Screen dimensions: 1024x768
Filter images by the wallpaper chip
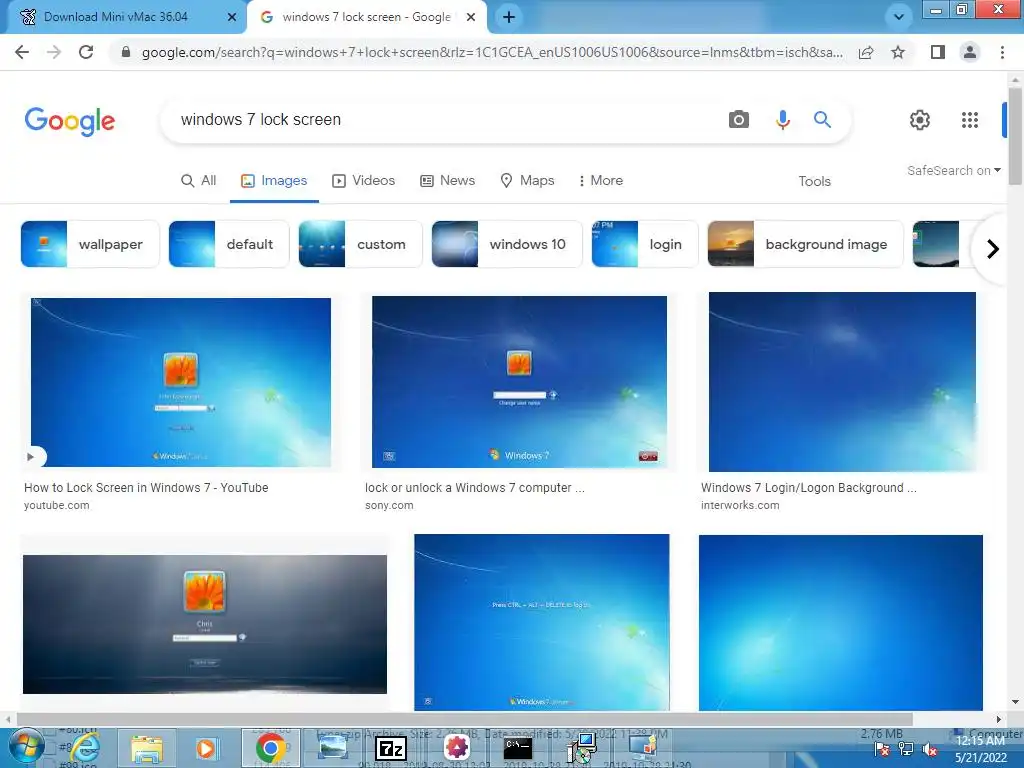point(90,244)
